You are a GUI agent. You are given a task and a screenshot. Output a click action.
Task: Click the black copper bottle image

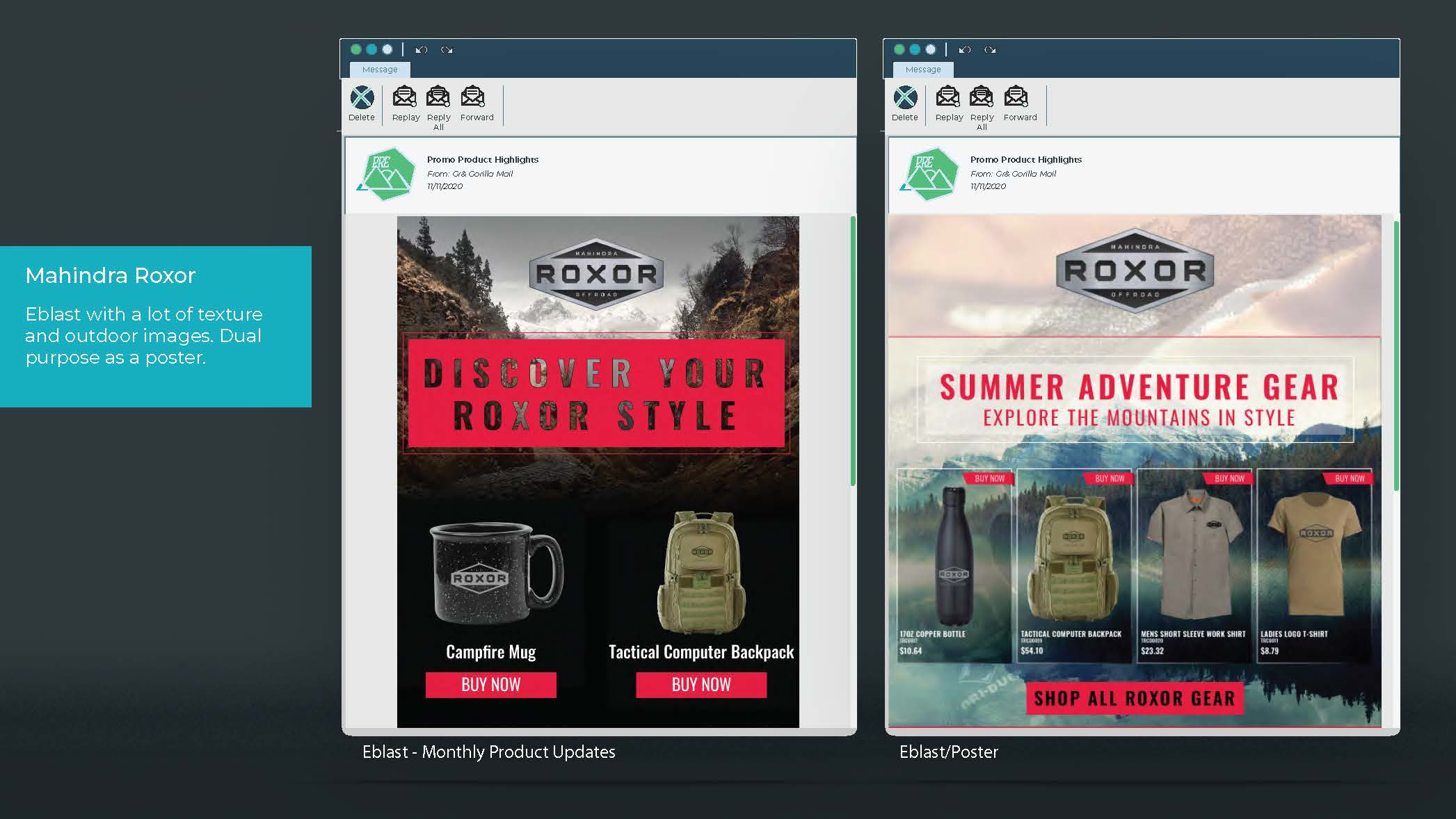tap(954, 556)
